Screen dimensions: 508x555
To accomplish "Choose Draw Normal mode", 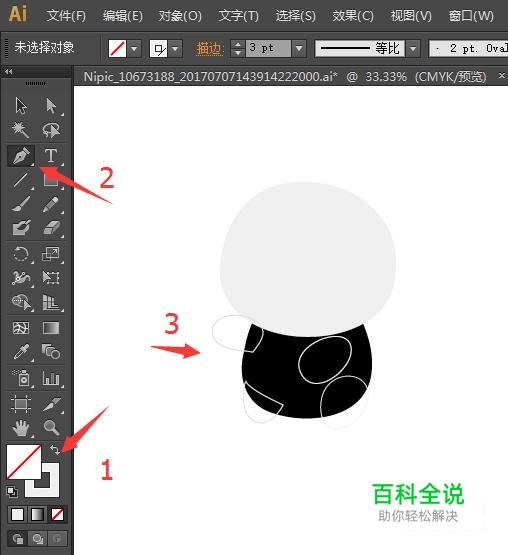I will pyautogui.click(x=17, y=539).
